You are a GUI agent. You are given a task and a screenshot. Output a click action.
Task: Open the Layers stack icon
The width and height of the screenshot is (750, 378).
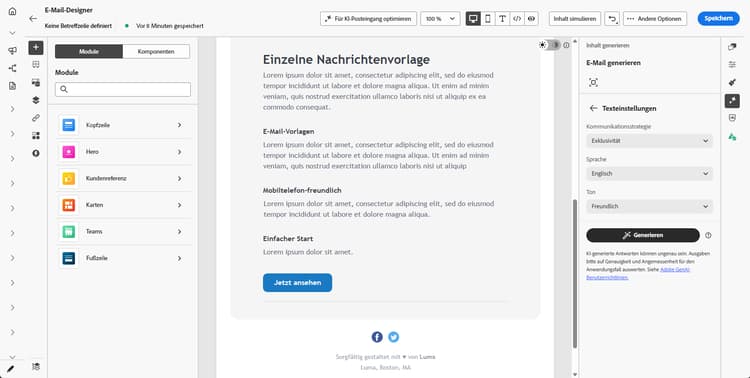coord(36,100)
